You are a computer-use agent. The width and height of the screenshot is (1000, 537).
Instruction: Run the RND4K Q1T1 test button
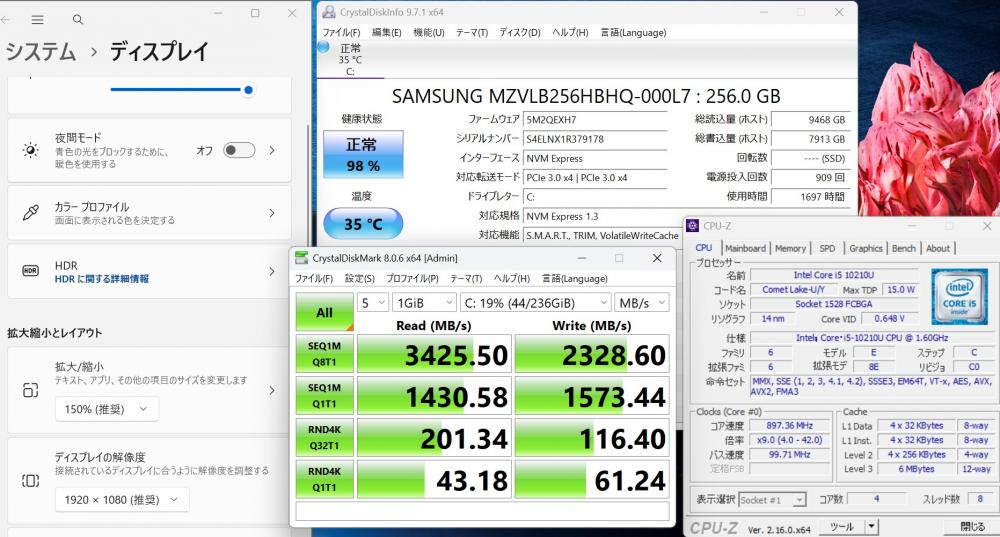pyautogui.click(x=324, y=479)
